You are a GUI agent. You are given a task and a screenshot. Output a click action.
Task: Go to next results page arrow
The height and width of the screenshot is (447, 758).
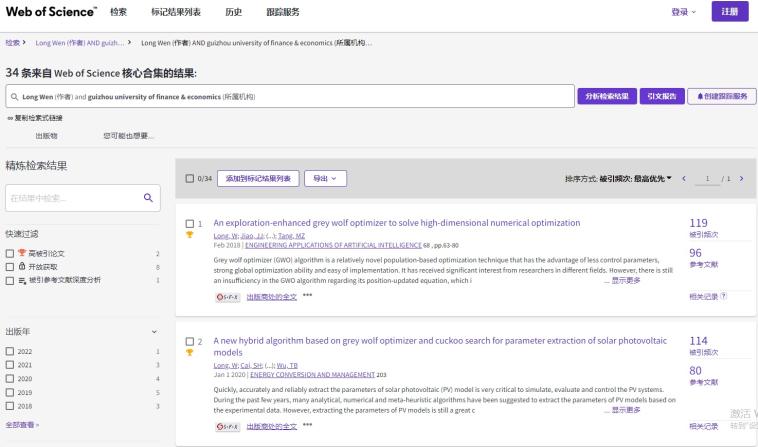741,178
